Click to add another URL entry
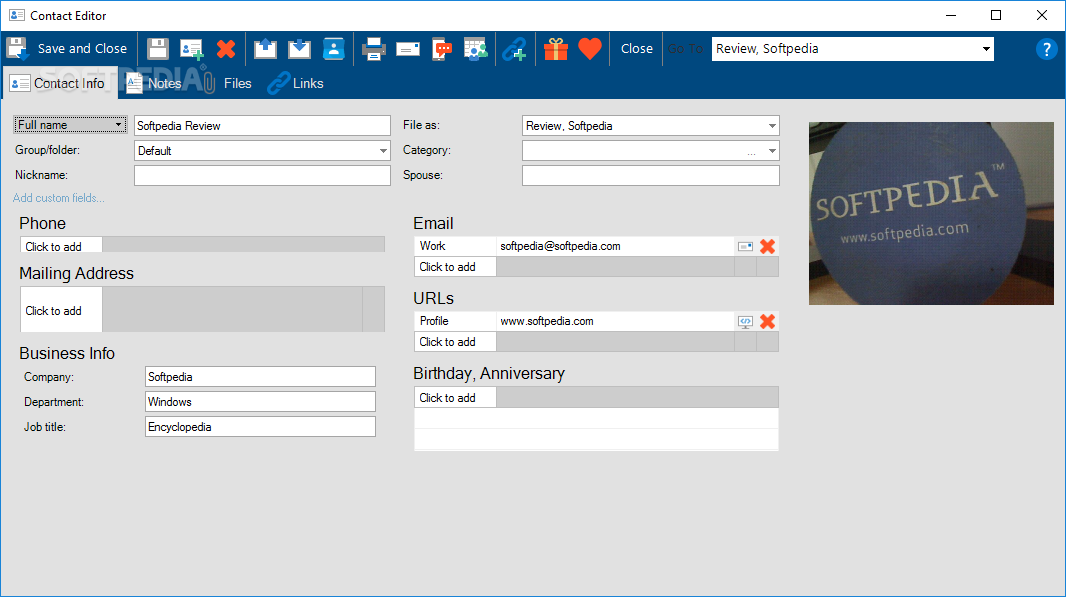1066x597 pixels. [x=455, y=341]
